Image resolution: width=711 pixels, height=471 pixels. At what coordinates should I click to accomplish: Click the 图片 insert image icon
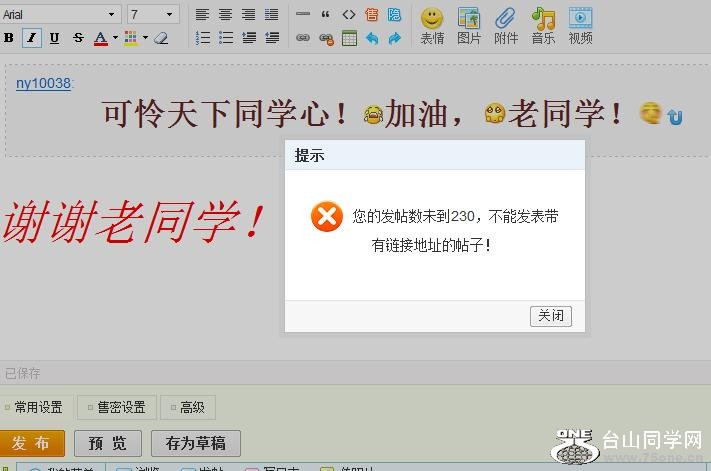468,25
